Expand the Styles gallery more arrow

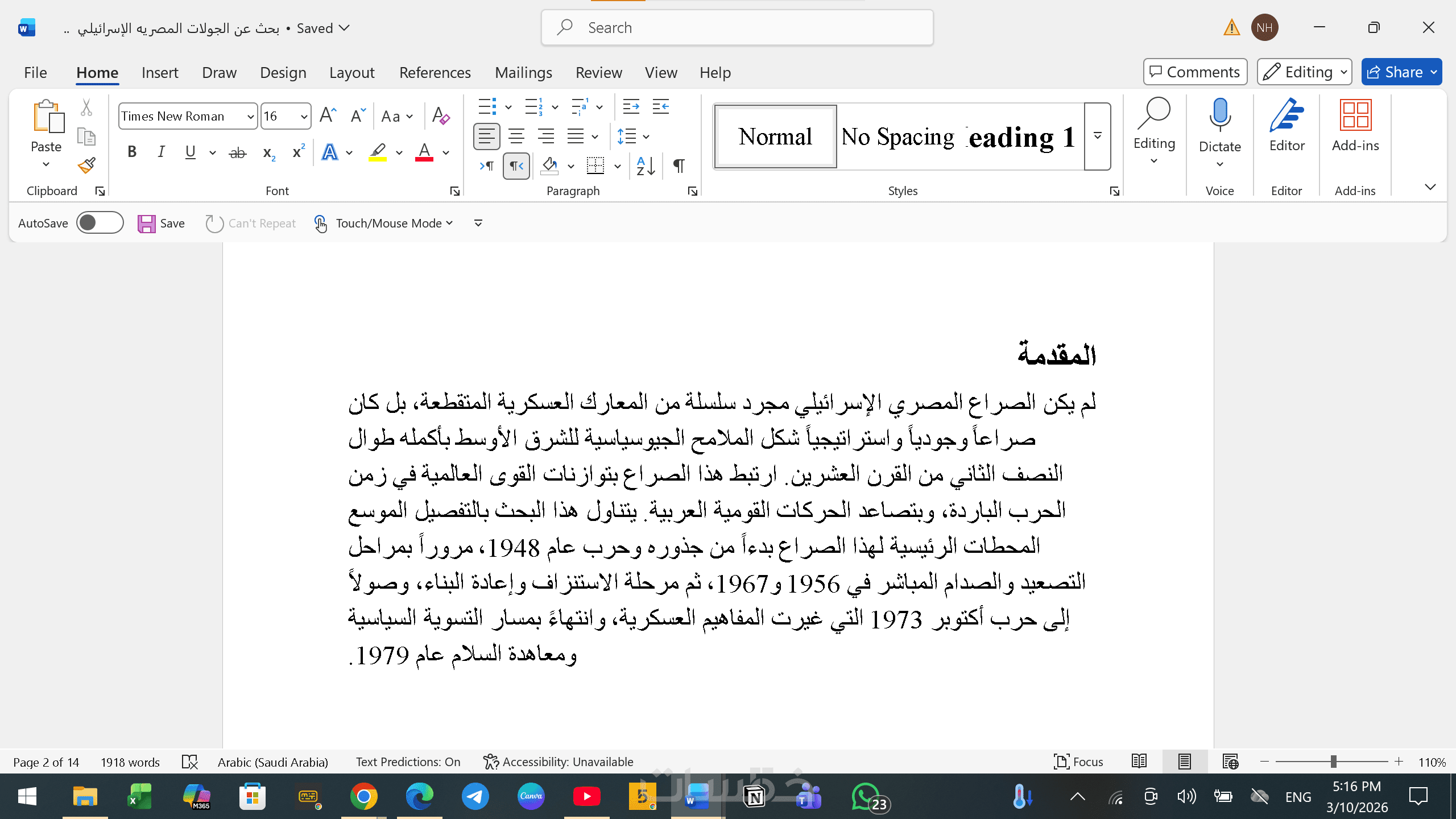tap(1097, 136)
